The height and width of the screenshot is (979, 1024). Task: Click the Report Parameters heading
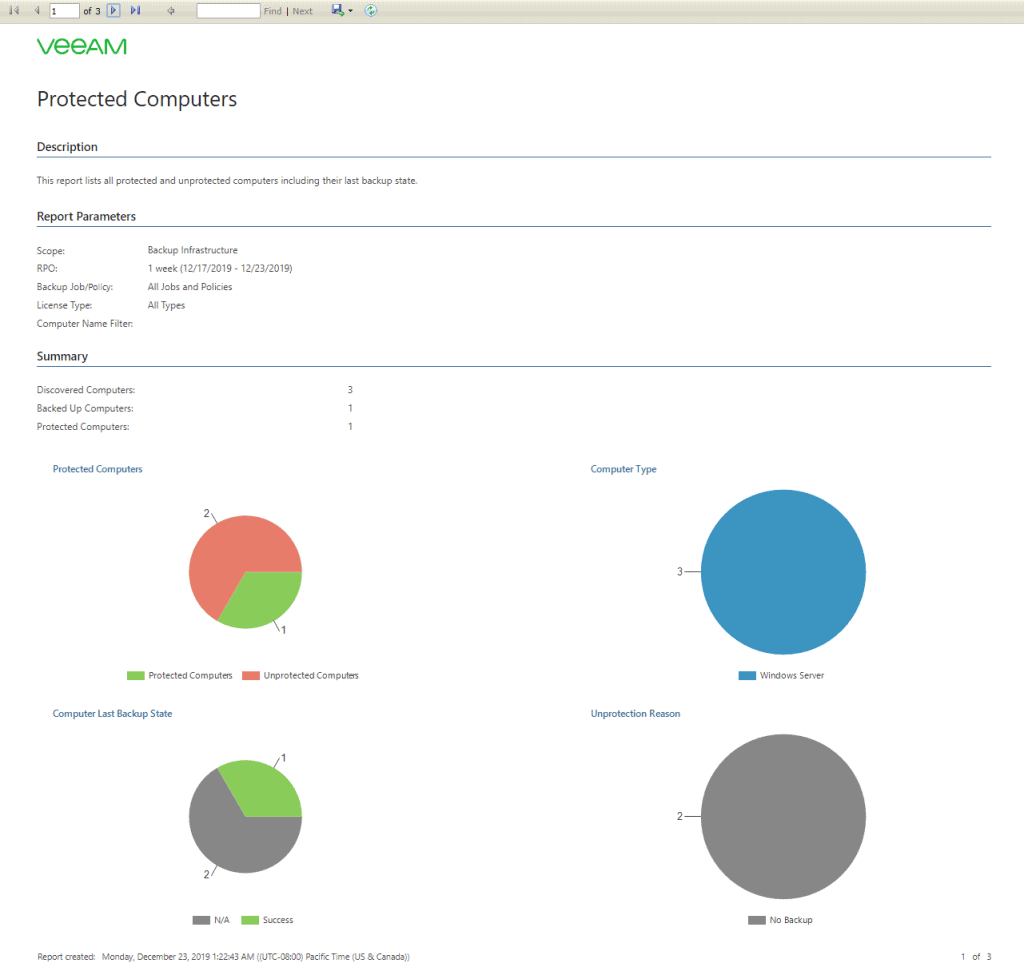[86, 216]
